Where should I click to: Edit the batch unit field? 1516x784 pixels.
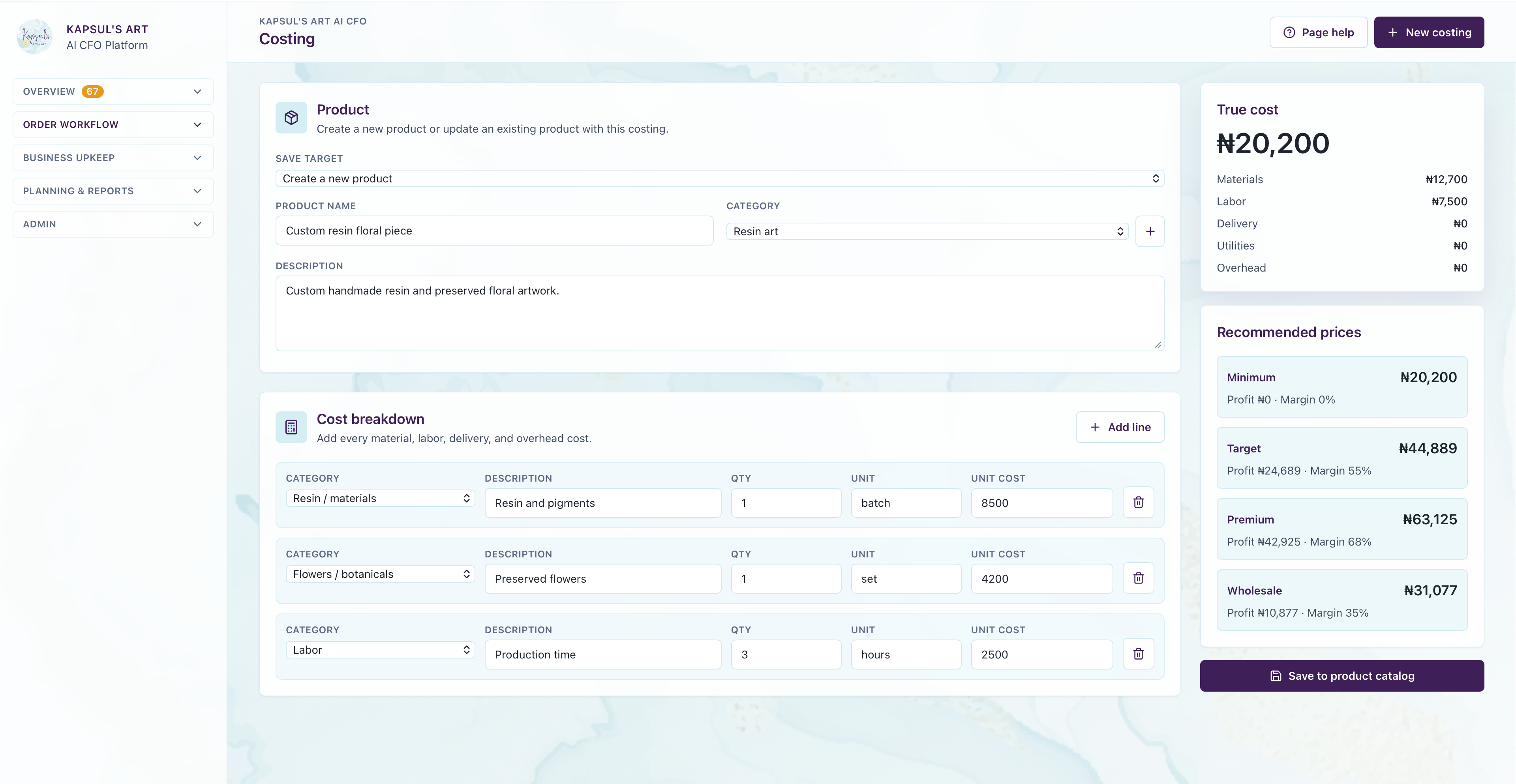(x=906, y=503)
